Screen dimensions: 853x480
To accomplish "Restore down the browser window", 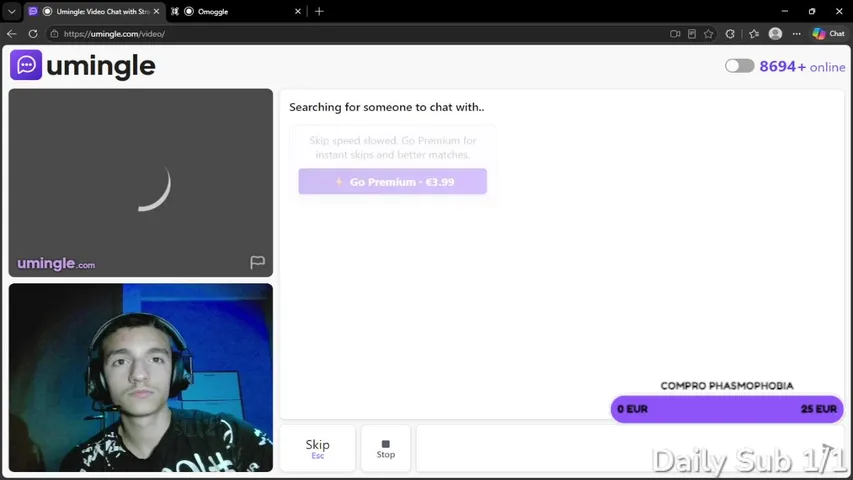I will [812, 11].
